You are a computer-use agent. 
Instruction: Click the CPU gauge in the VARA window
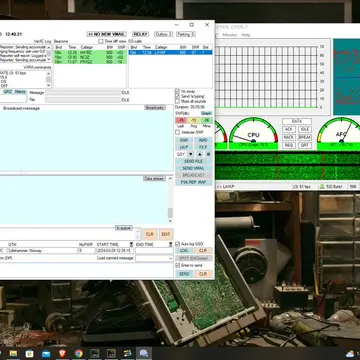coord(253,132)
